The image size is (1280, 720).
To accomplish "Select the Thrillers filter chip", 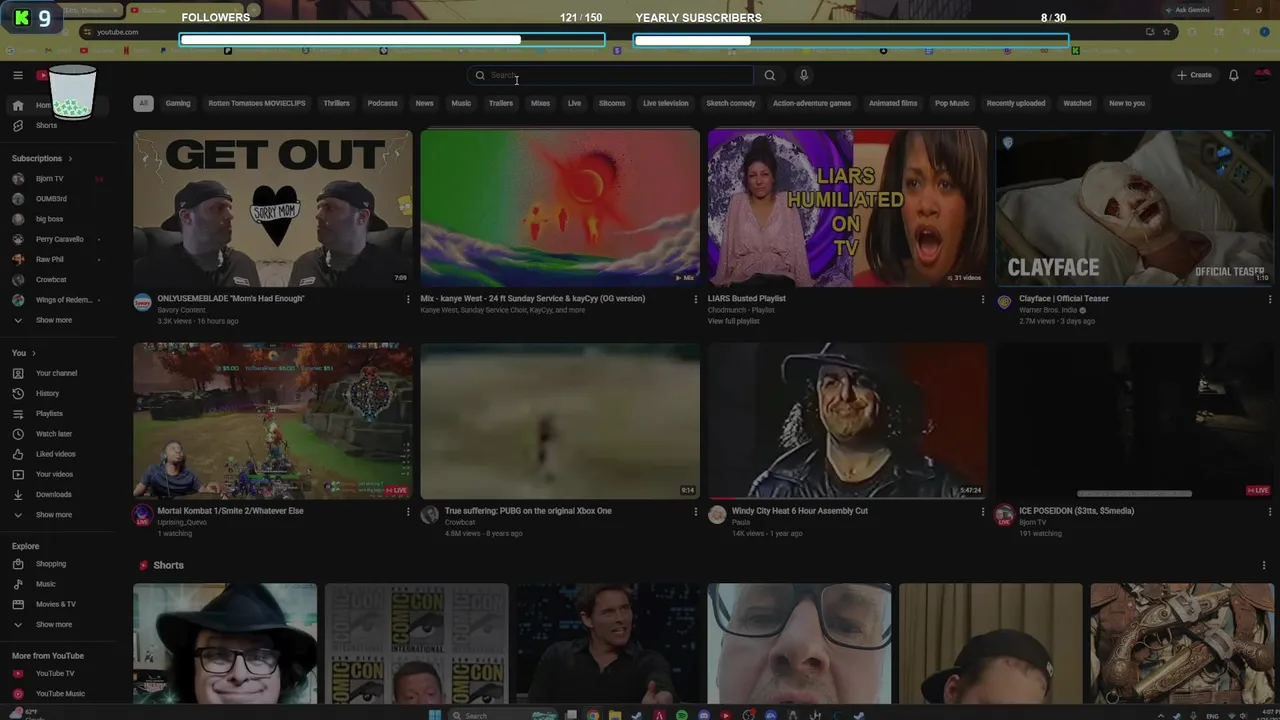I will (336, 103).
